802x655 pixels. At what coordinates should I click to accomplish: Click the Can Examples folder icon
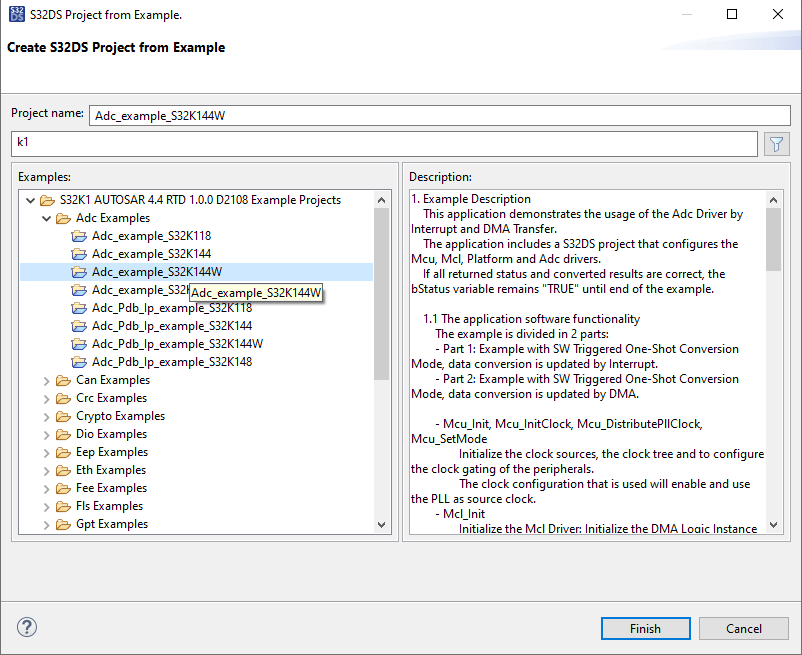pos(63,380)
